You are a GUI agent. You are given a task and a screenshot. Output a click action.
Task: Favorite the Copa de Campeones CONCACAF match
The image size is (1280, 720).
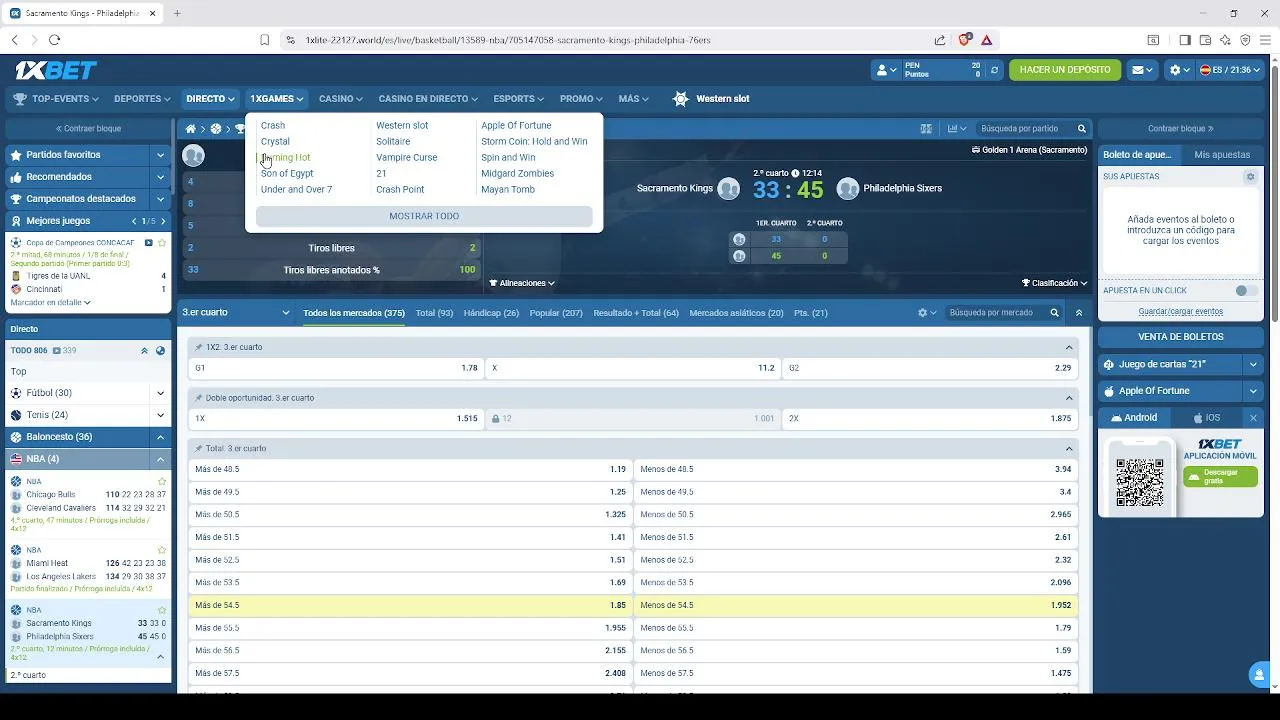pyautogui.click(x=162, y=242)
